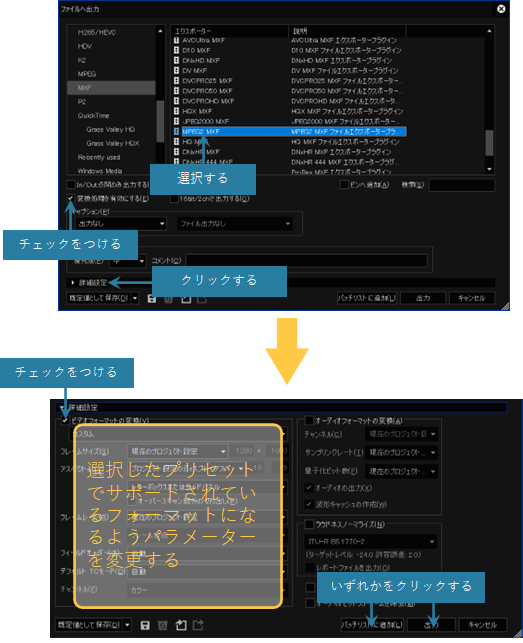Toggle the 変換処理を有効にする checkbox

pyautogui.click(x=71, y=198)
